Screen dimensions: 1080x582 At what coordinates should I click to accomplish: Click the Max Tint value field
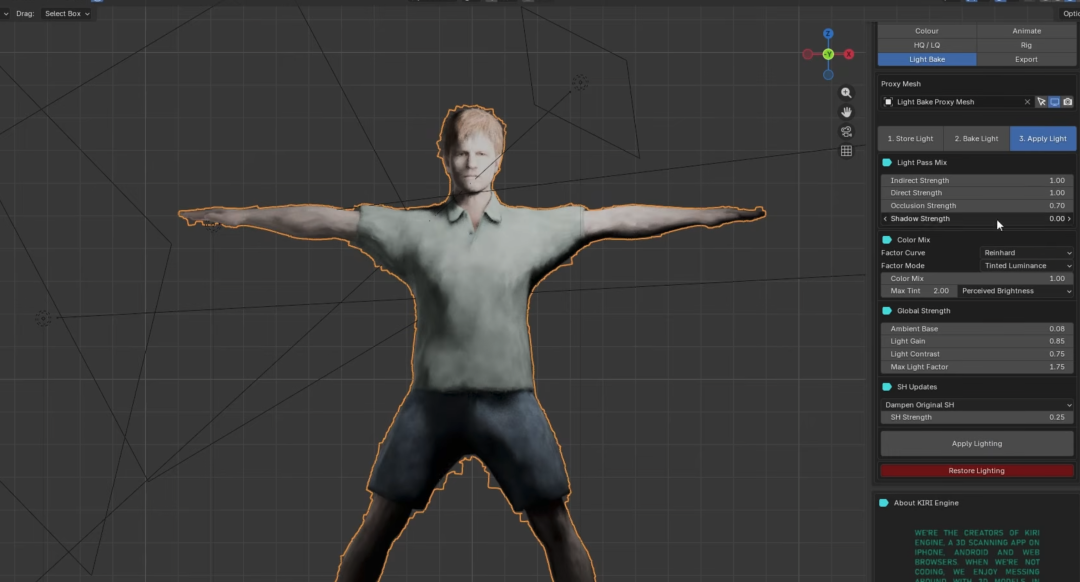[919, 291]
